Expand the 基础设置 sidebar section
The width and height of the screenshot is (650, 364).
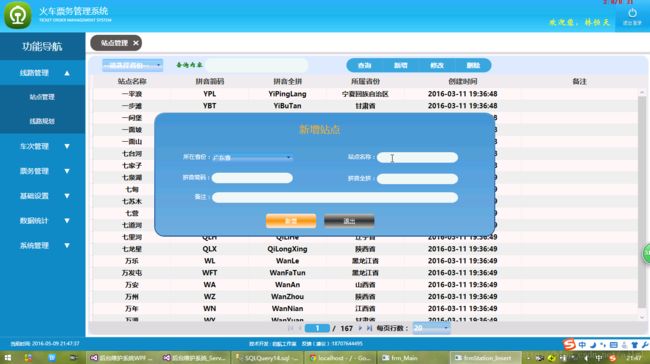(43, 196)
